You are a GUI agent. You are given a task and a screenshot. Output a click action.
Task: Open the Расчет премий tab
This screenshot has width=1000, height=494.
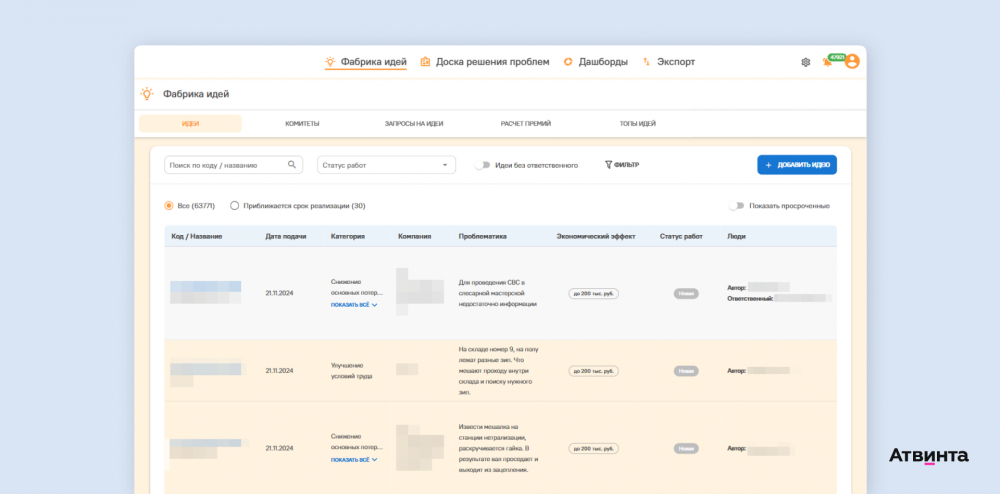point(526,124)
